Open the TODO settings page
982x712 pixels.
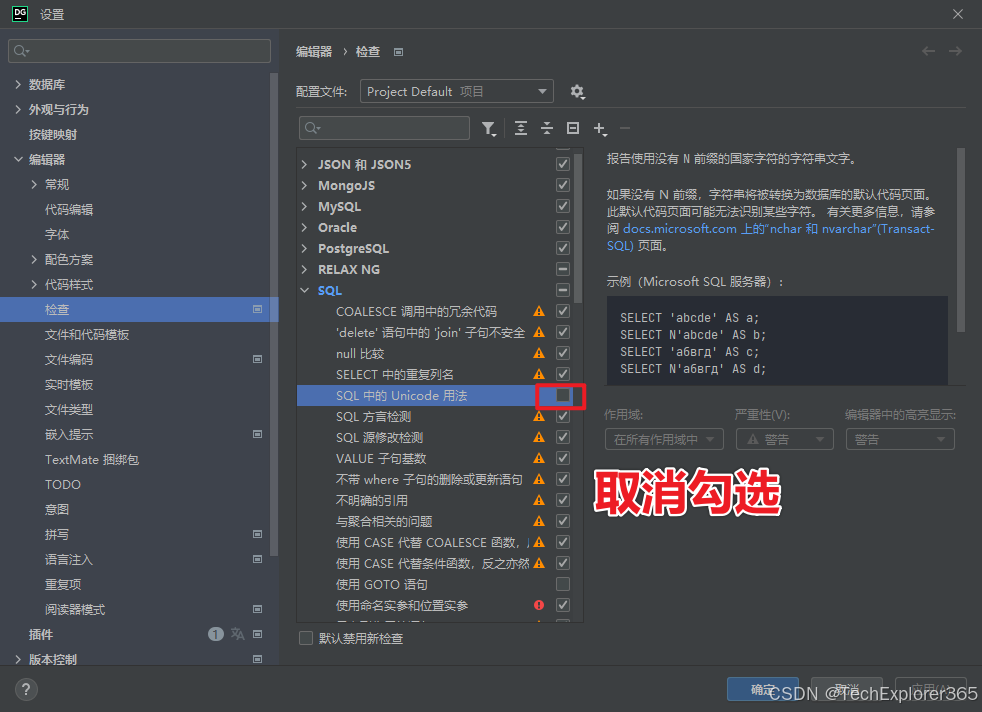click(x=63, y=485)
